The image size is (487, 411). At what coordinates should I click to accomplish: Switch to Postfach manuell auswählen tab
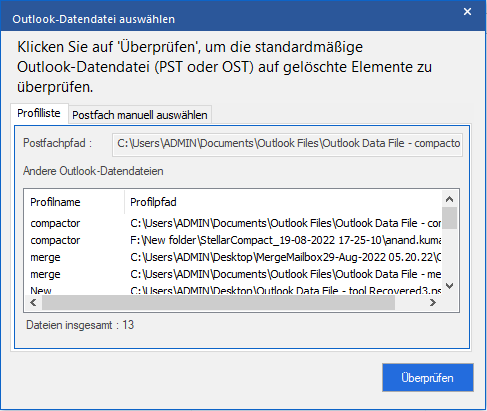[x=140, y=115]
